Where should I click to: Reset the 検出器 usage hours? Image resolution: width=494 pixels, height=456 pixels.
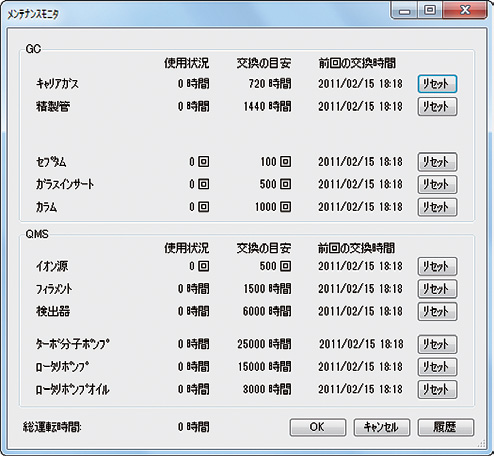point(437,311)
